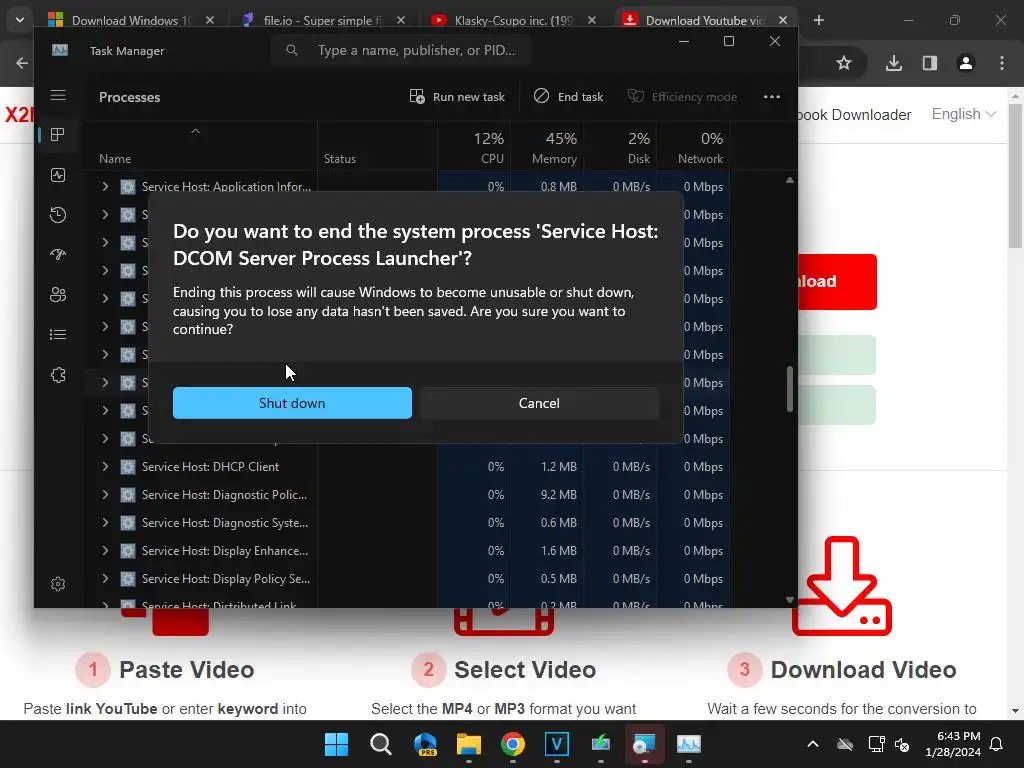Open Task Manager Settings gear icon
The image size is (1024, 768).
coord(58,584)
